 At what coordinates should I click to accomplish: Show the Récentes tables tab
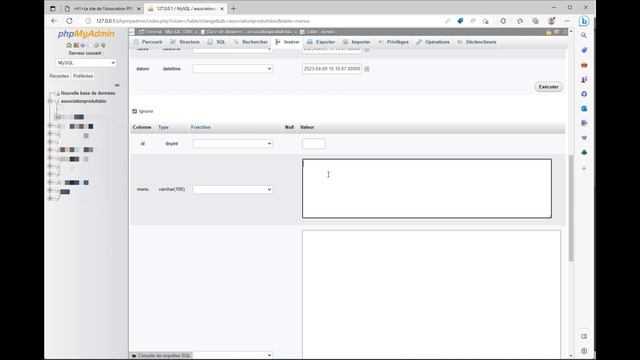tap(59, 76)
